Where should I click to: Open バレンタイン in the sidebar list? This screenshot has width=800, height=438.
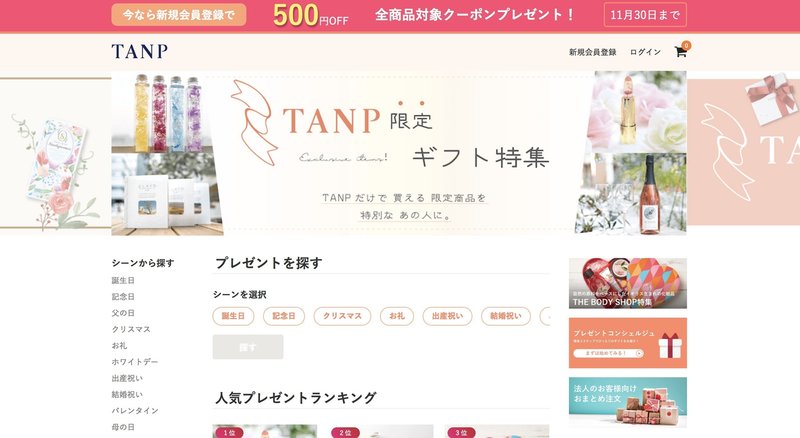tap(135, 410)
